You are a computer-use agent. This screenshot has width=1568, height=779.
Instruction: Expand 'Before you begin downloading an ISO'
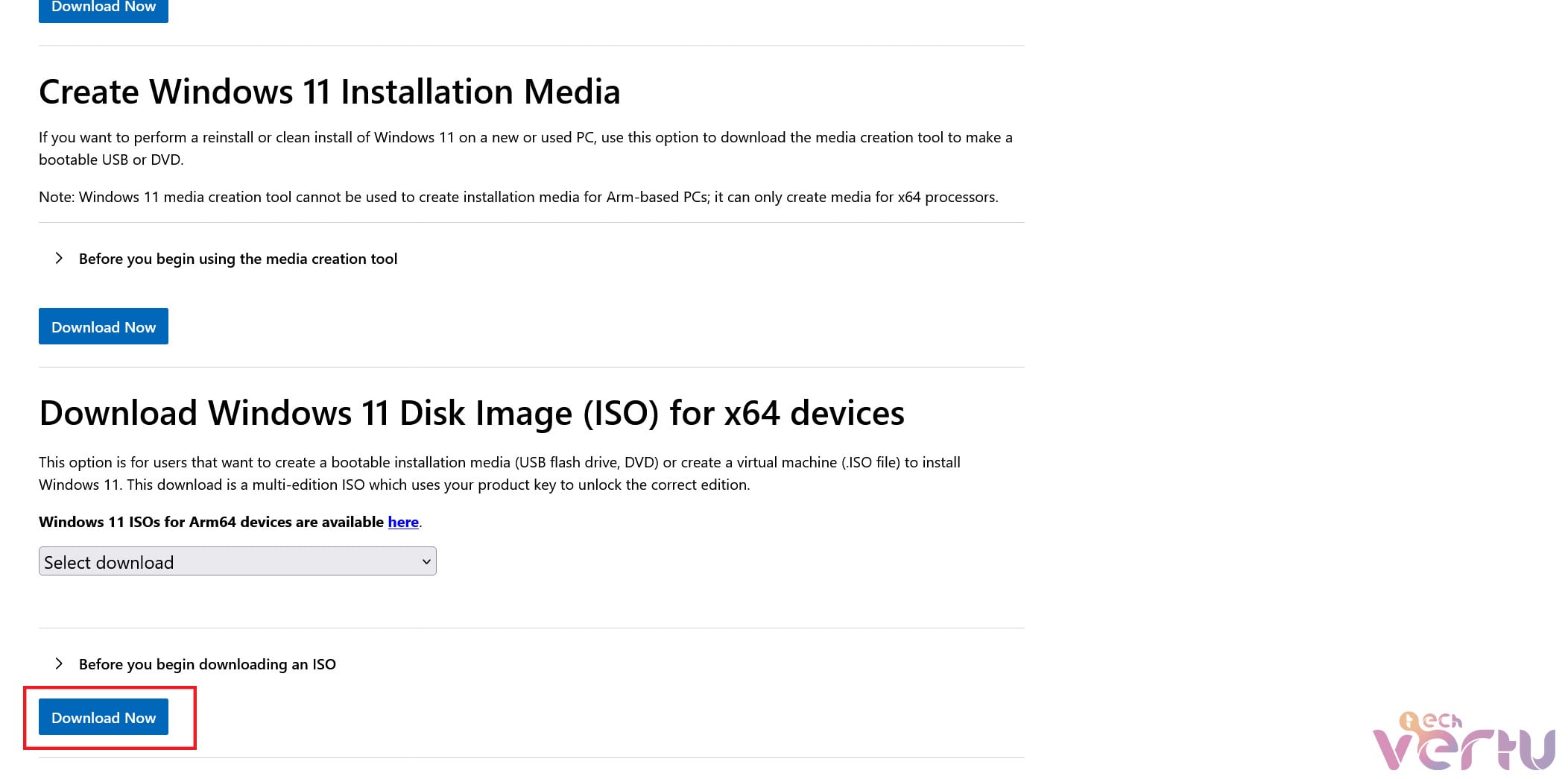point(207,664)
